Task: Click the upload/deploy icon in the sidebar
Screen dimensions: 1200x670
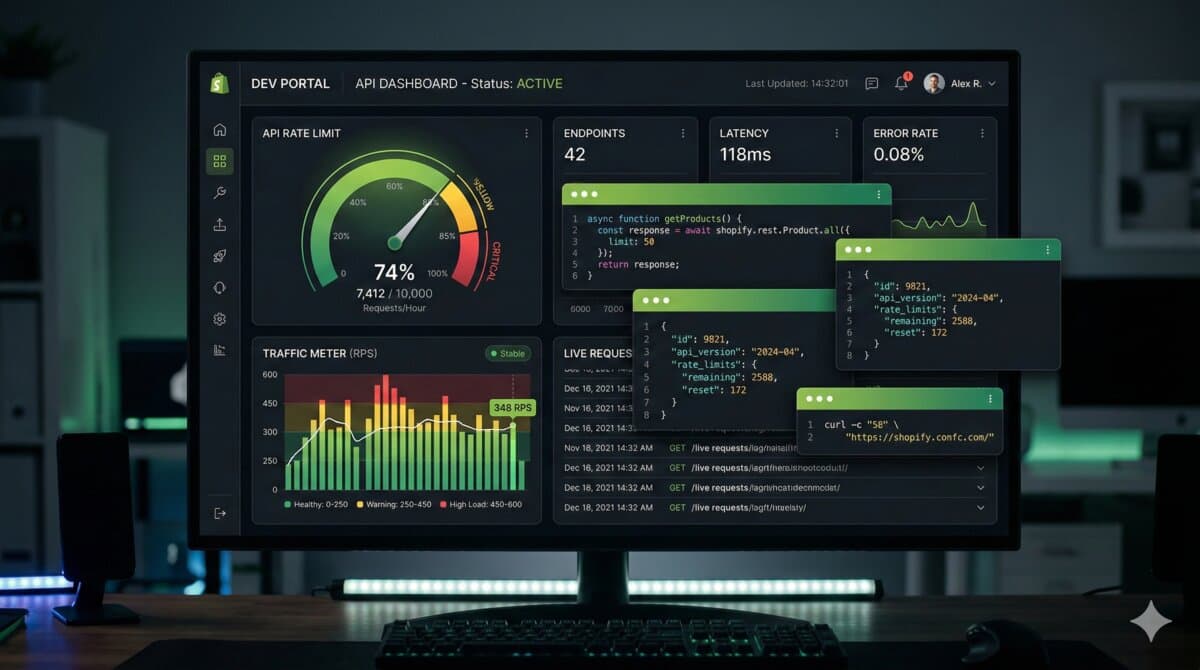Action: (221, 224)
